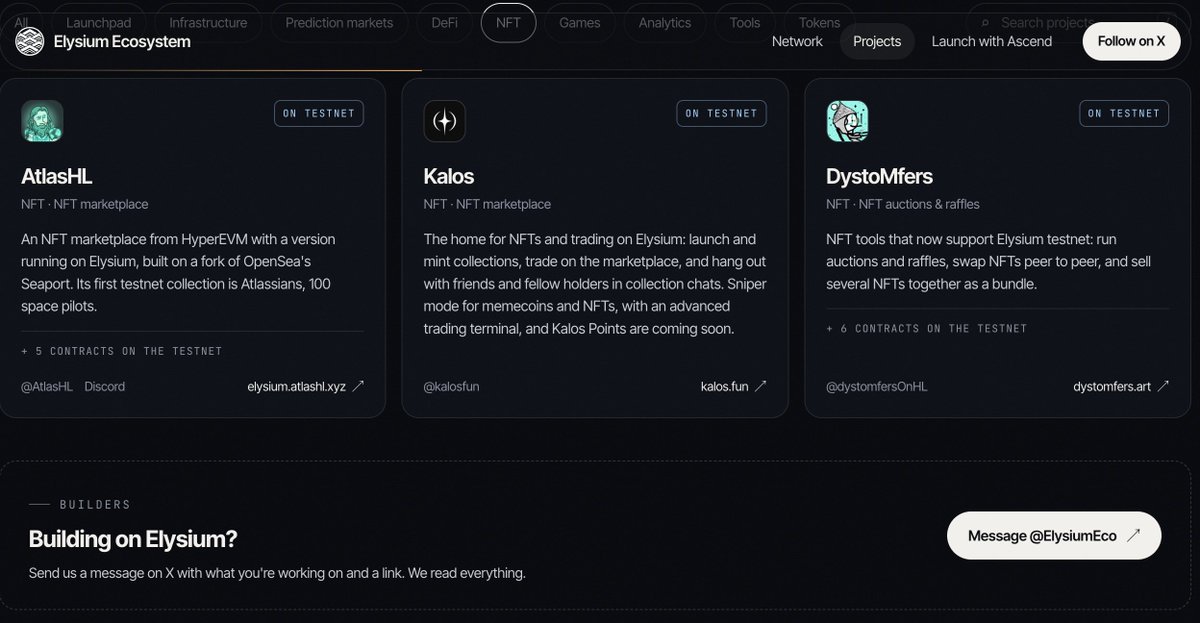Image resolution: width=1200 pixels, height=623 pixels.
Task: Click the Kalos card title
Action: (x=449, y=176)
